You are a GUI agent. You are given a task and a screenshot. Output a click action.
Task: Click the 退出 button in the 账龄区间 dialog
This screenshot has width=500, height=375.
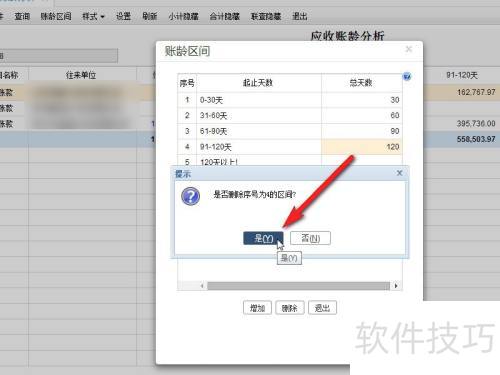click(x=322, y=308)
